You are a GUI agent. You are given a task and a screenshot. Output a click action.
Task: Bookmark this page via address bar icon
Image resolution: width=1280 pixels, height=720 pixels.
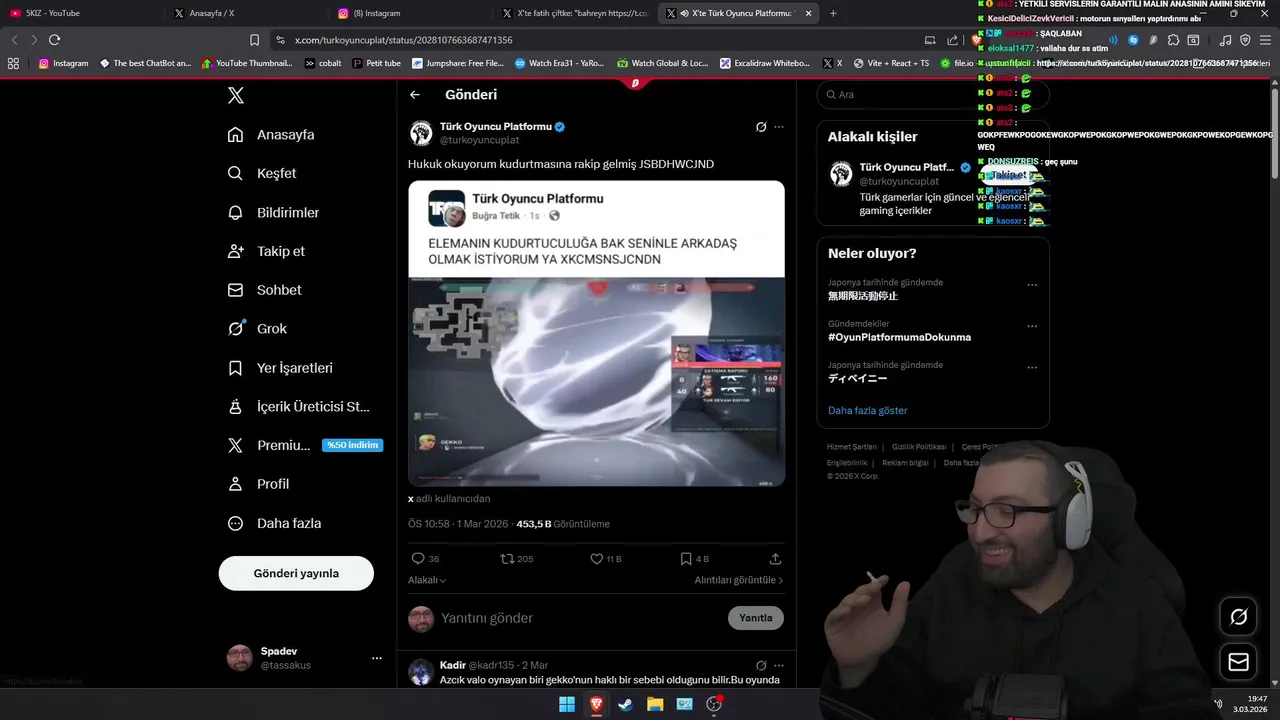pos(254,40)
